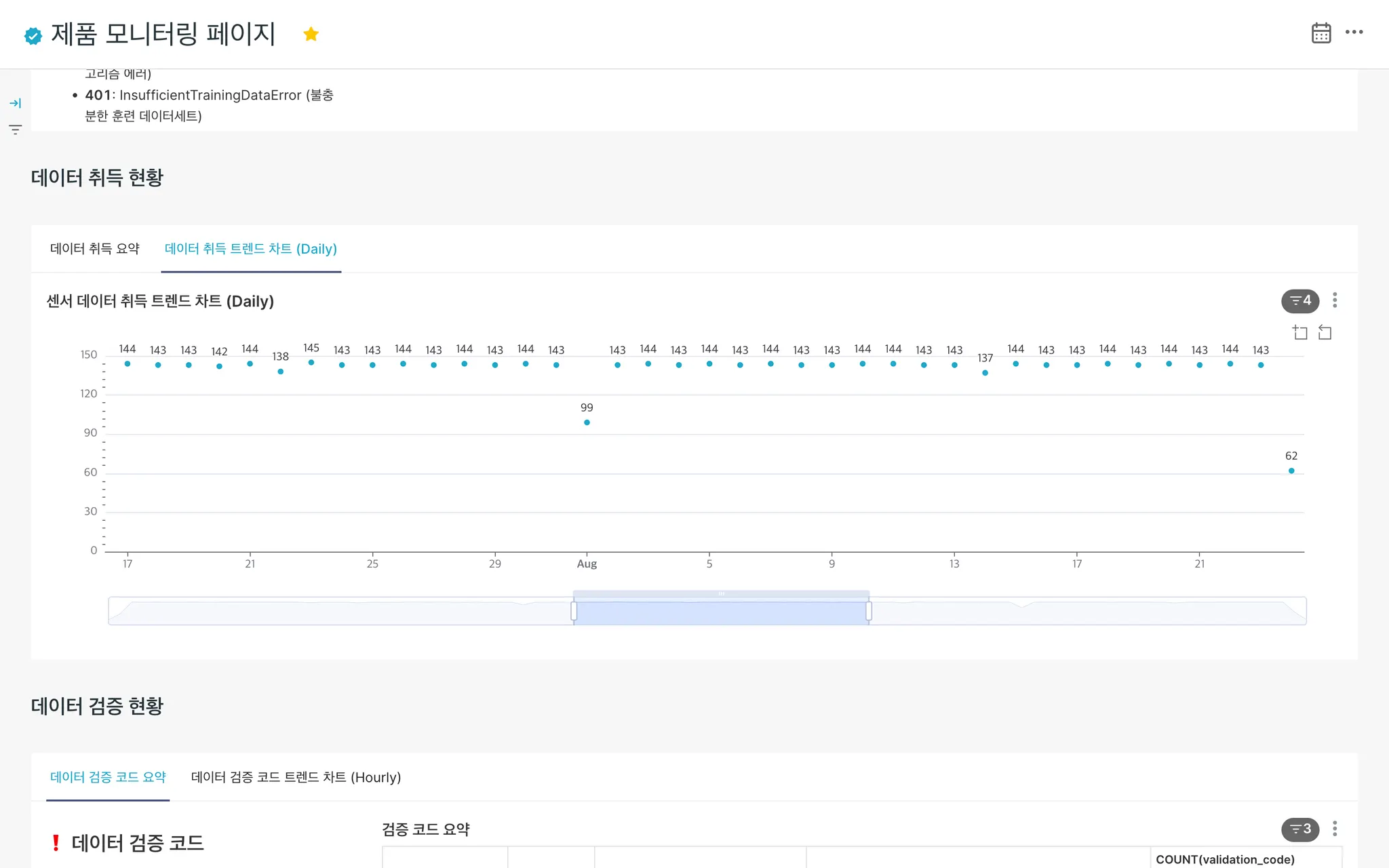
Task: Click the right handle of the range slider
Action: click(x=868, y=611)
